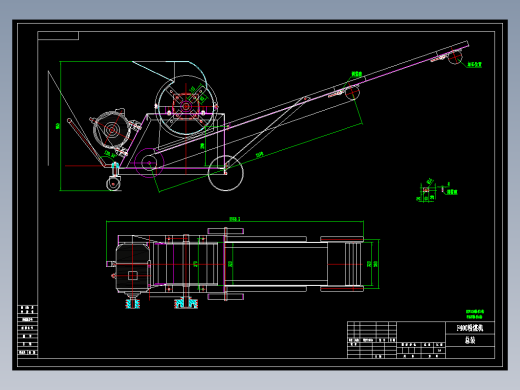Select the small caster wheel at bottom-left
520x390 pixels.
click(x=113, y=184)
